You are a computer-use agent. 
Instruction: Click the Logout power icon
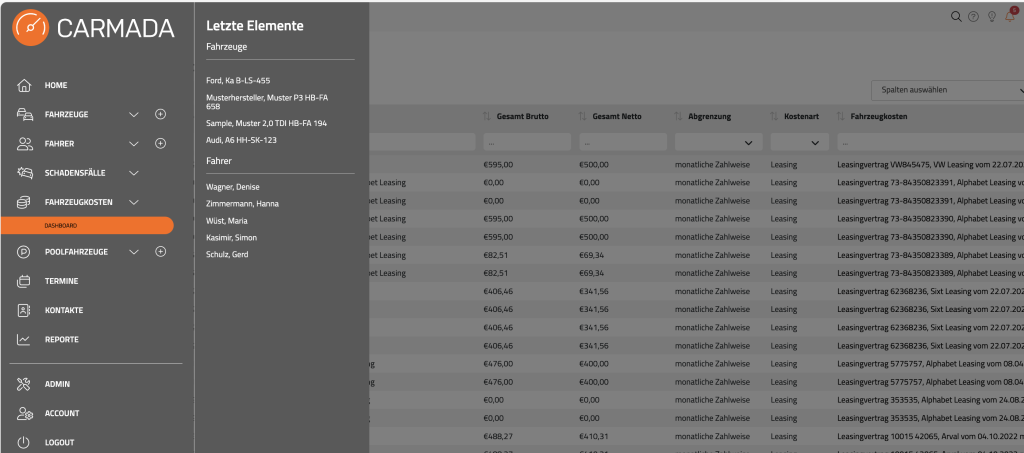24,443
